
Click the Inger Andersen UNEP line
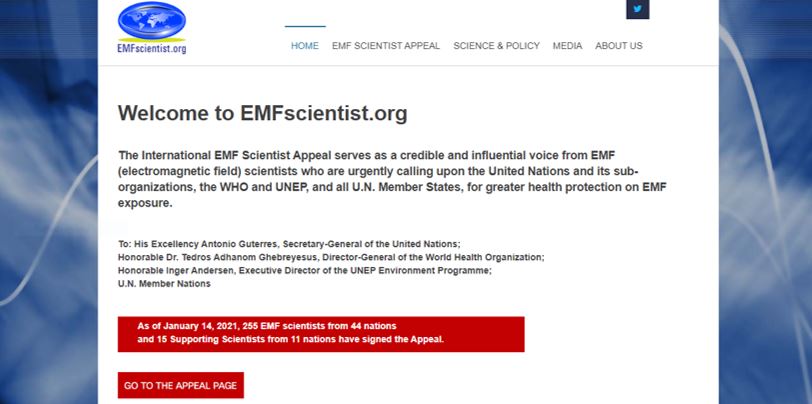(304, 270)
